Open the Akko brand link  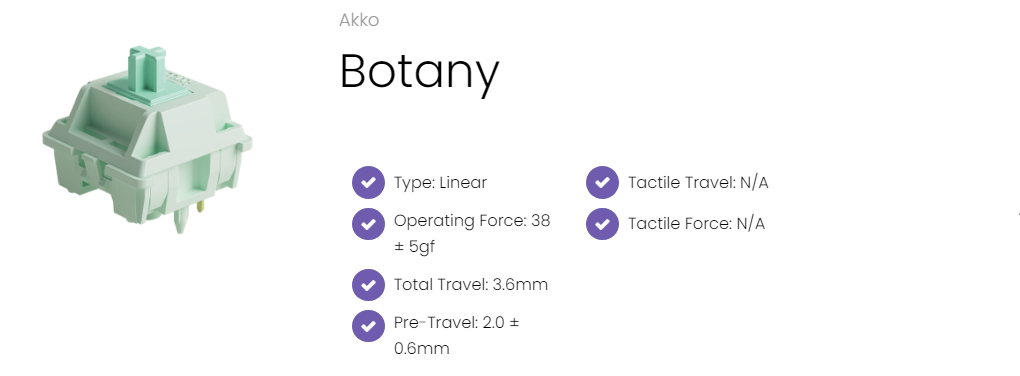359,20
